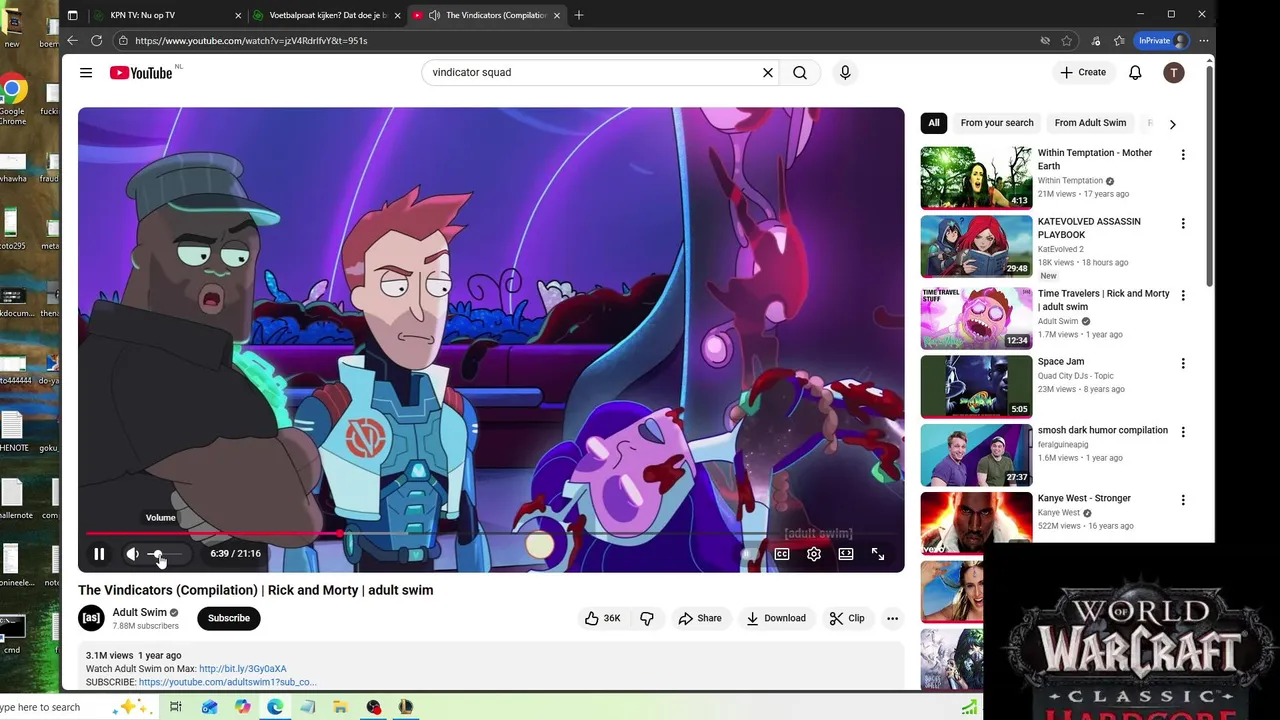This screenshot has width=1280, height=720.
Task: Toggle closed captions CC button
Action: (782, 553)
